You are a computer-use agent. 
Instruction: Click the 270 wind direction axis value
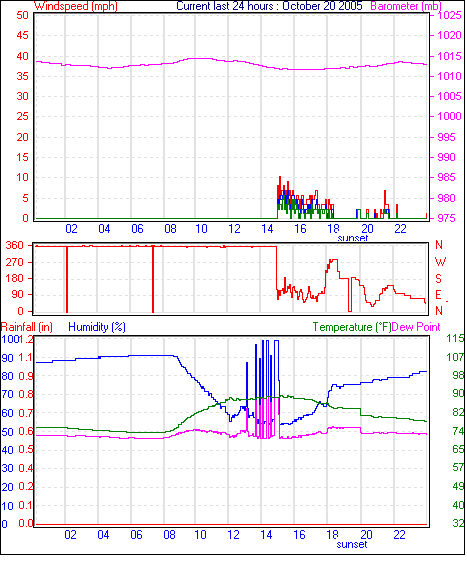(x=15, y=262)
